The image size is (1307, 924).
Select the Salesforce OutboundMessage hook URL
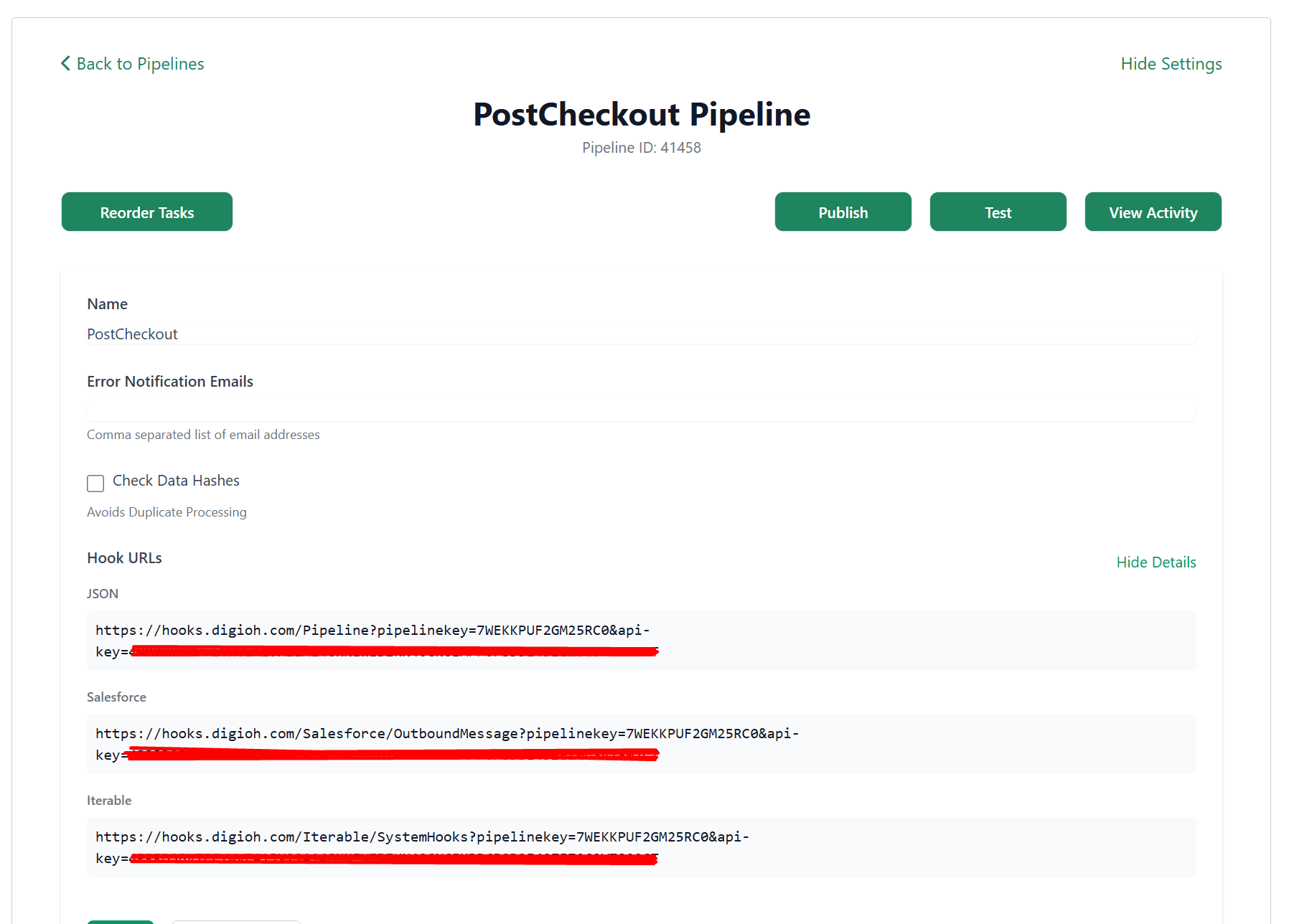click(x=640, y=743)
